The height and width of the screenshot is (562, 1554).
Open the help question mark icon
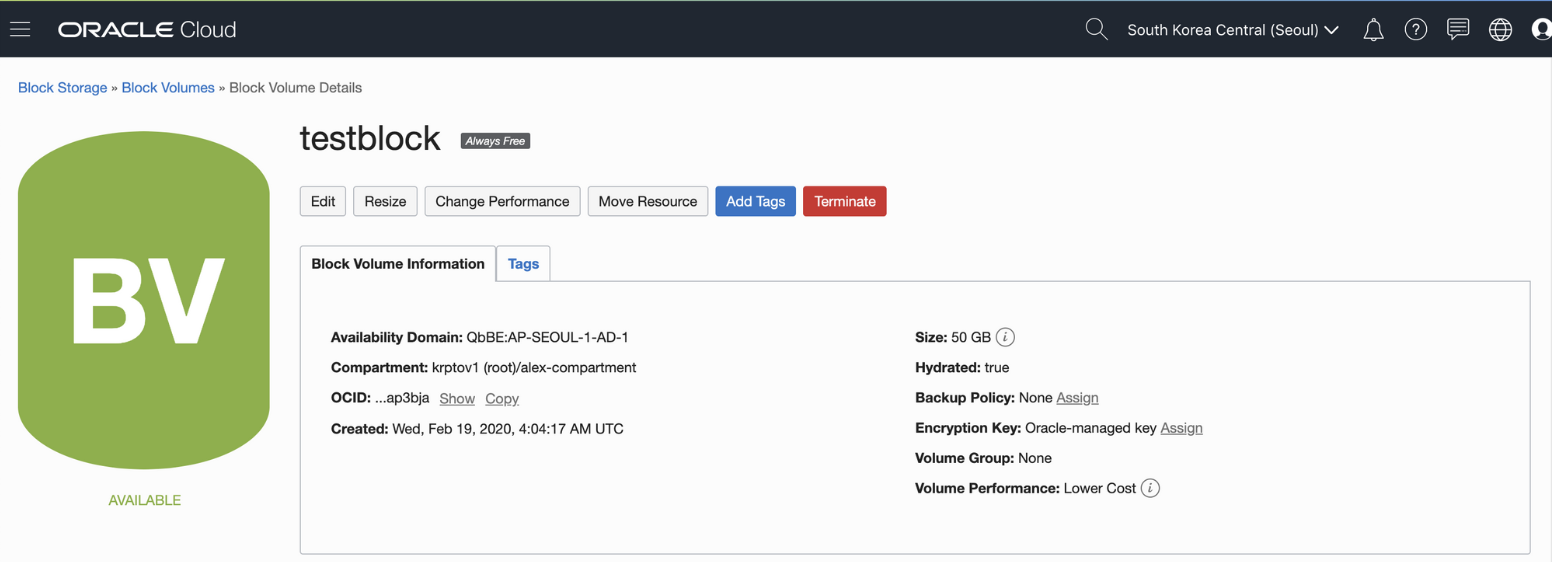coord(1415,30)
